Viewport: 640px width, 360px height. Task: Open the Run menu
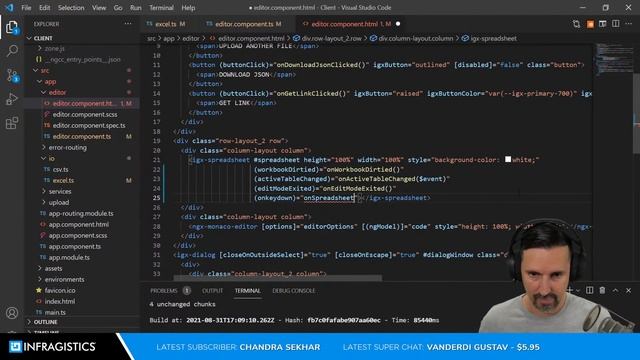pos(136,7)
